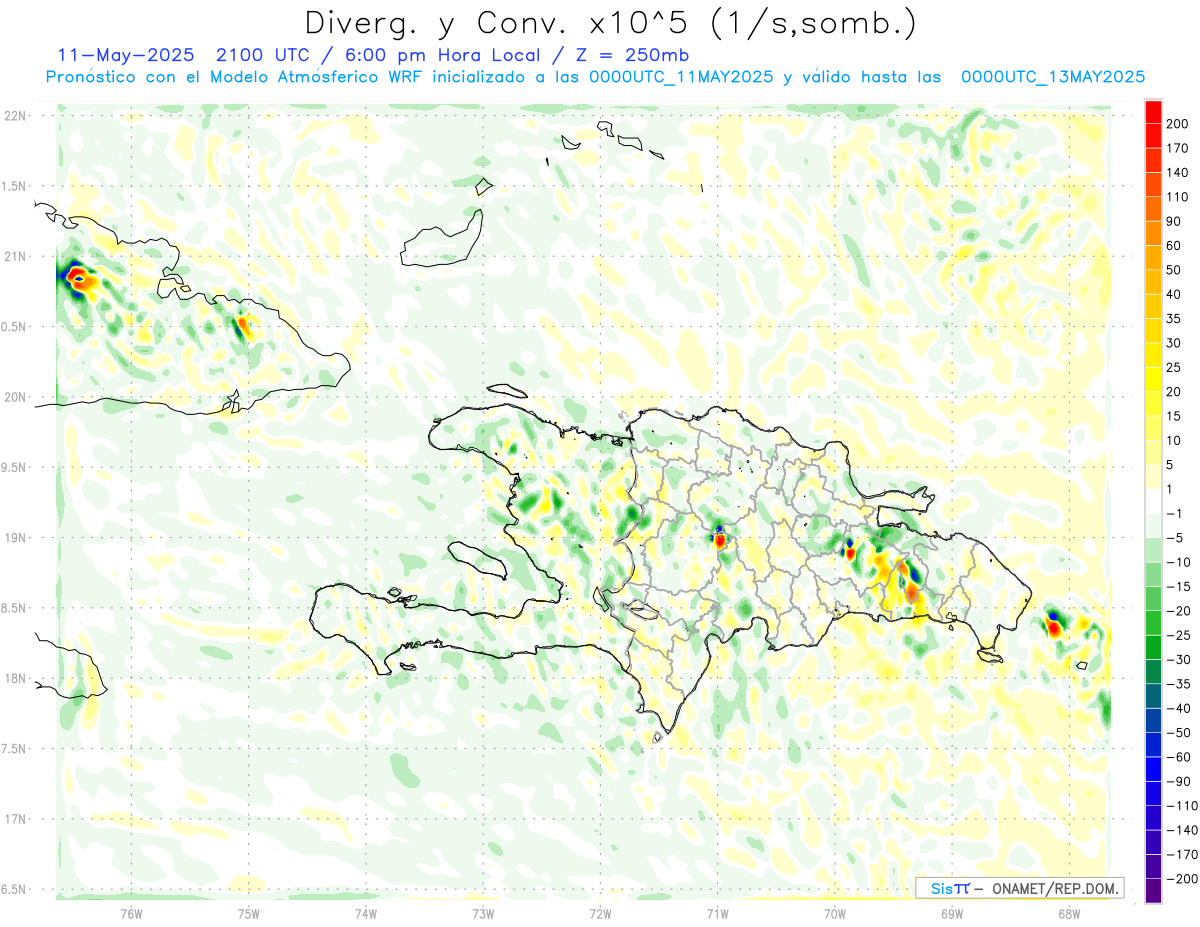The width and height of the screenshot is (1200, 927).
Task: Click the white swatch between 1 and -1
Action: (x=1153, y=501)
